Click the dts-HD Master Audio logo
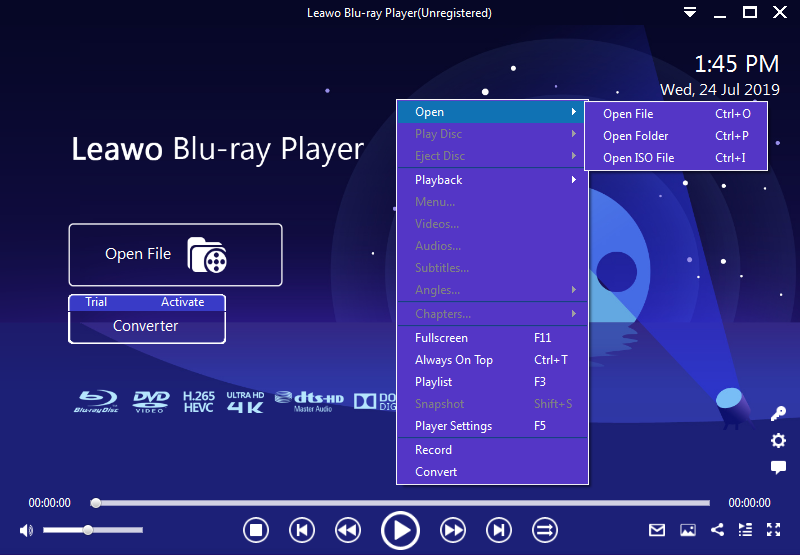Screen dimensions: 800x555 coord(309,401)
